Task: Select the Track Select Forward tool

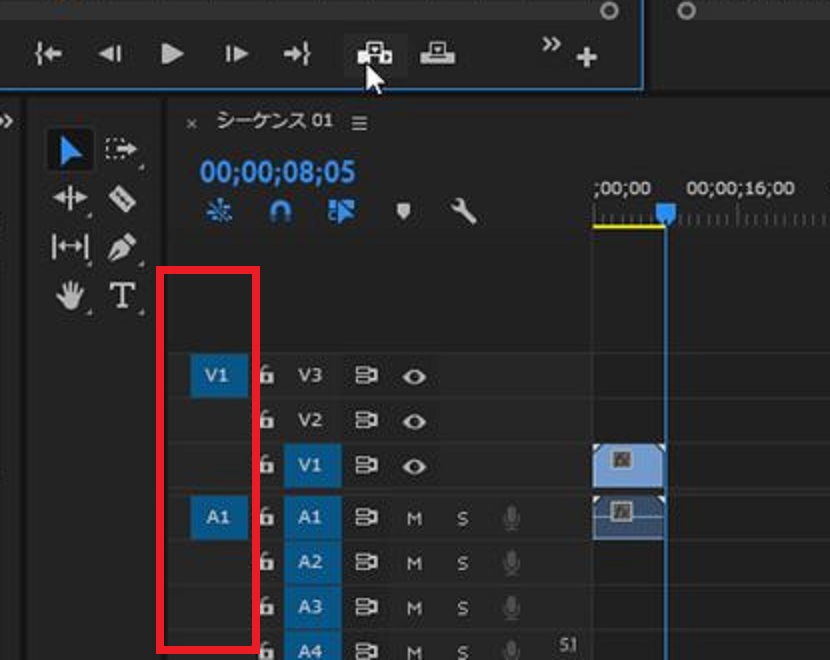Action: 121,150
